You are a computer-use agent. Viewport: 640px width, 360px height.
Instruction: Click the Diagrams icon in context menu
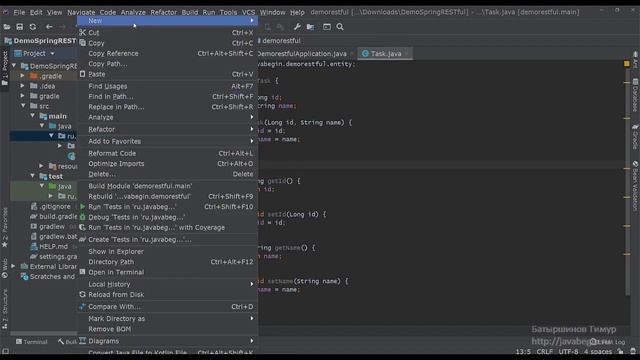coord(82,340)
